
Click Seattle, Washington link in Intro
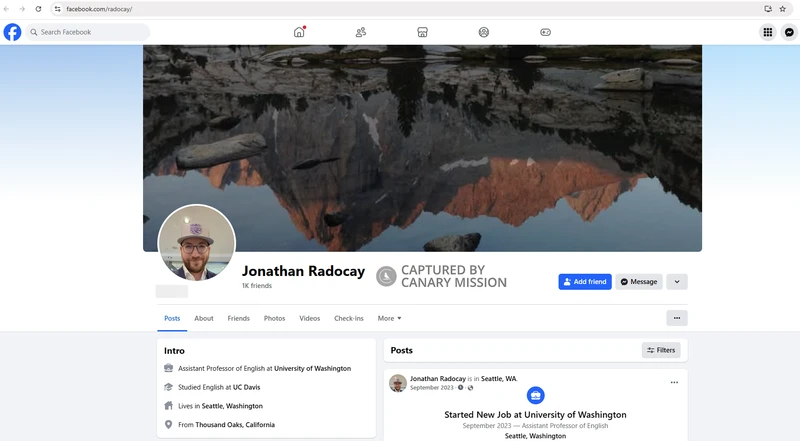(x=232, y=406)
